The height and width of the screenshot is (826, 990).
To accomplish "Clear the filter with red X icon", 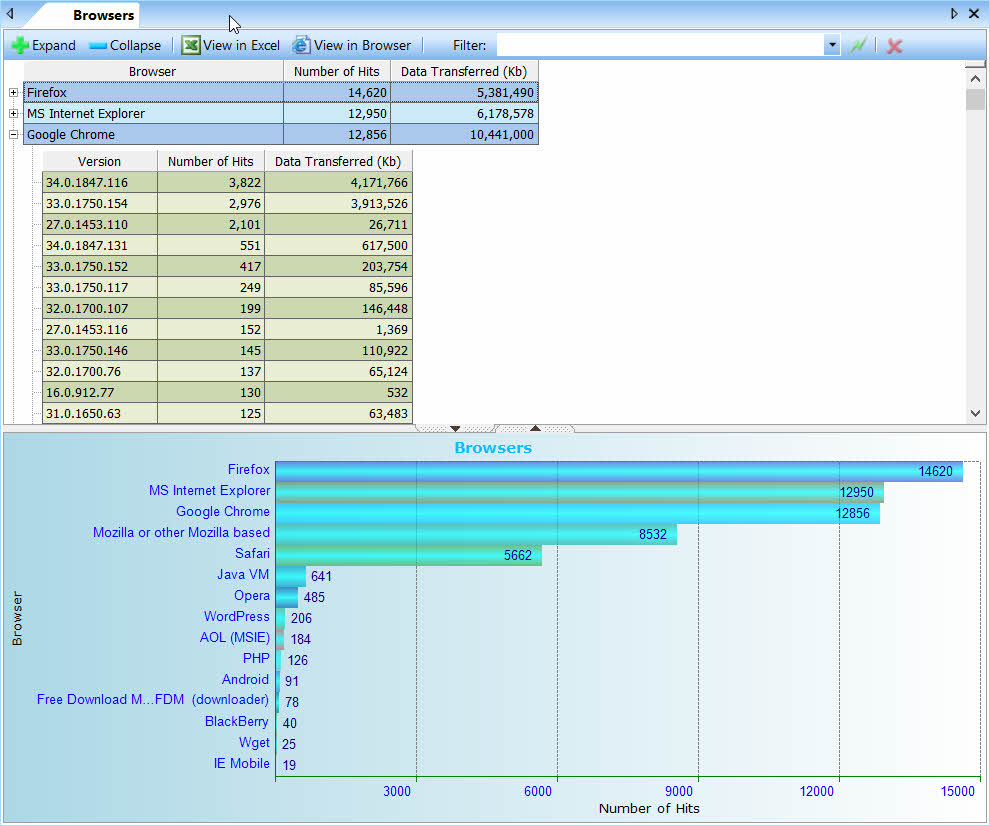I will pyautogui.click(x=894, y=45).
